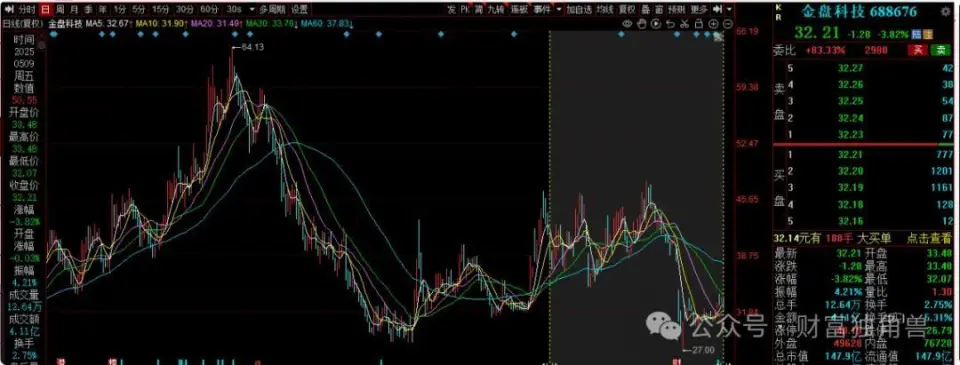960x365 pixels.
Task: Click the 64.13 high price label on chart
Action: [x=252, y=47]
